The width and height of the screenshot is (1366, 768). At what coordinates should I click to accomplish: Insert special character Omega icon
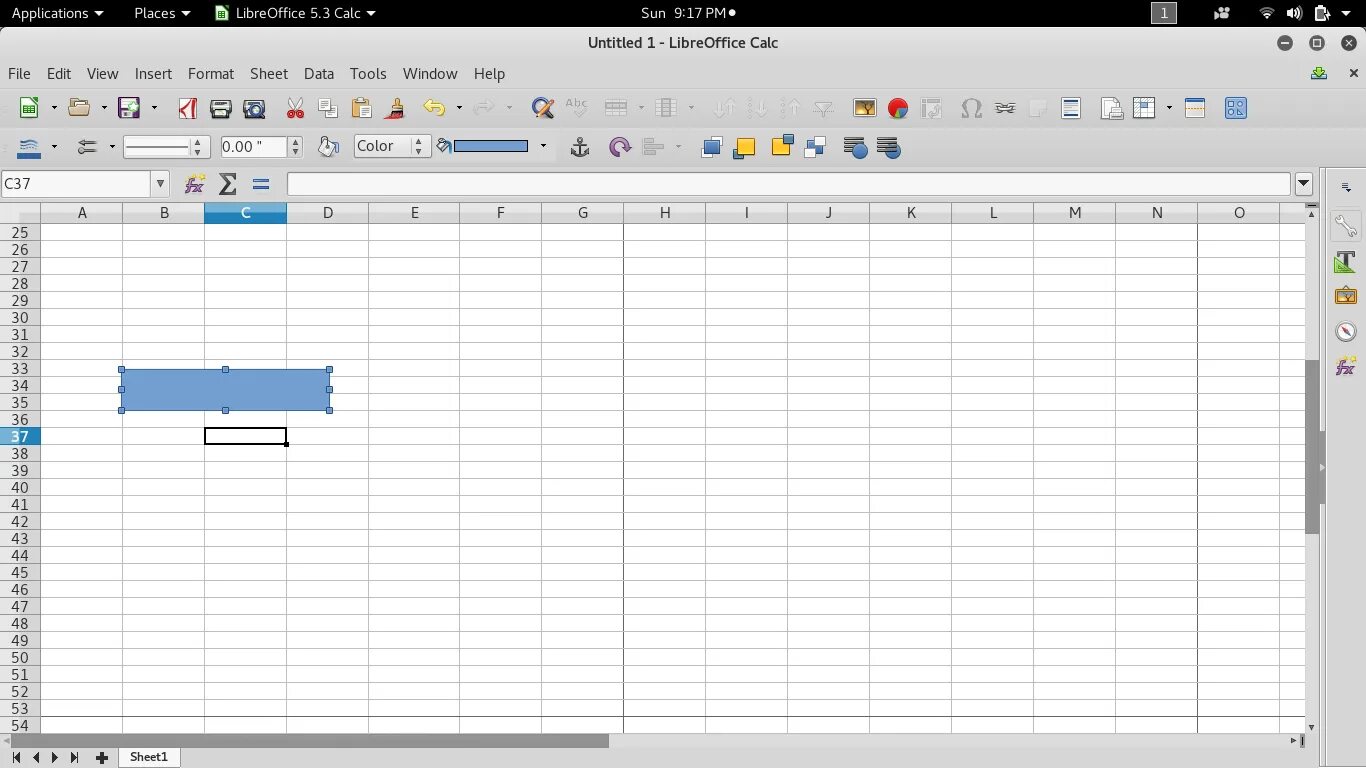[x=971, y=108]
